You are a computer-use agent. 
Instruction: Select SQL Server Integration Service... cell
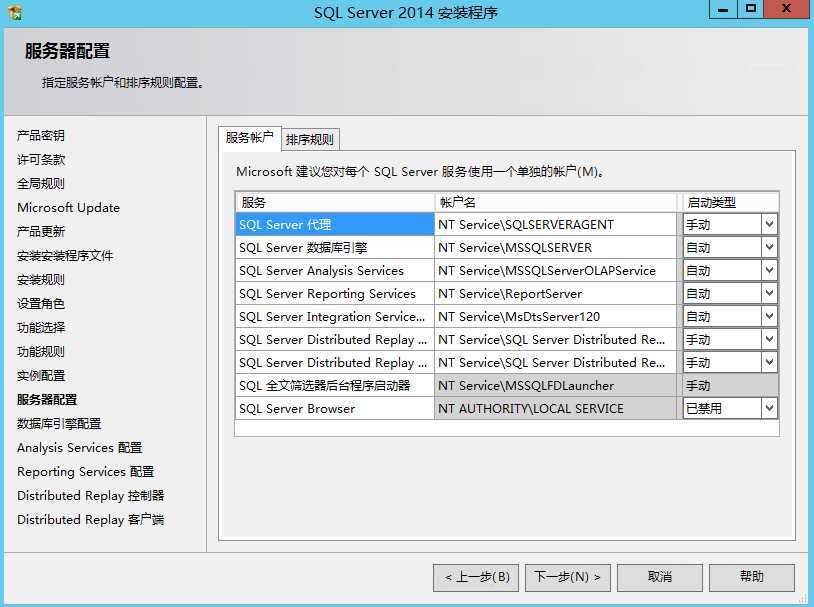click(335, 316)
